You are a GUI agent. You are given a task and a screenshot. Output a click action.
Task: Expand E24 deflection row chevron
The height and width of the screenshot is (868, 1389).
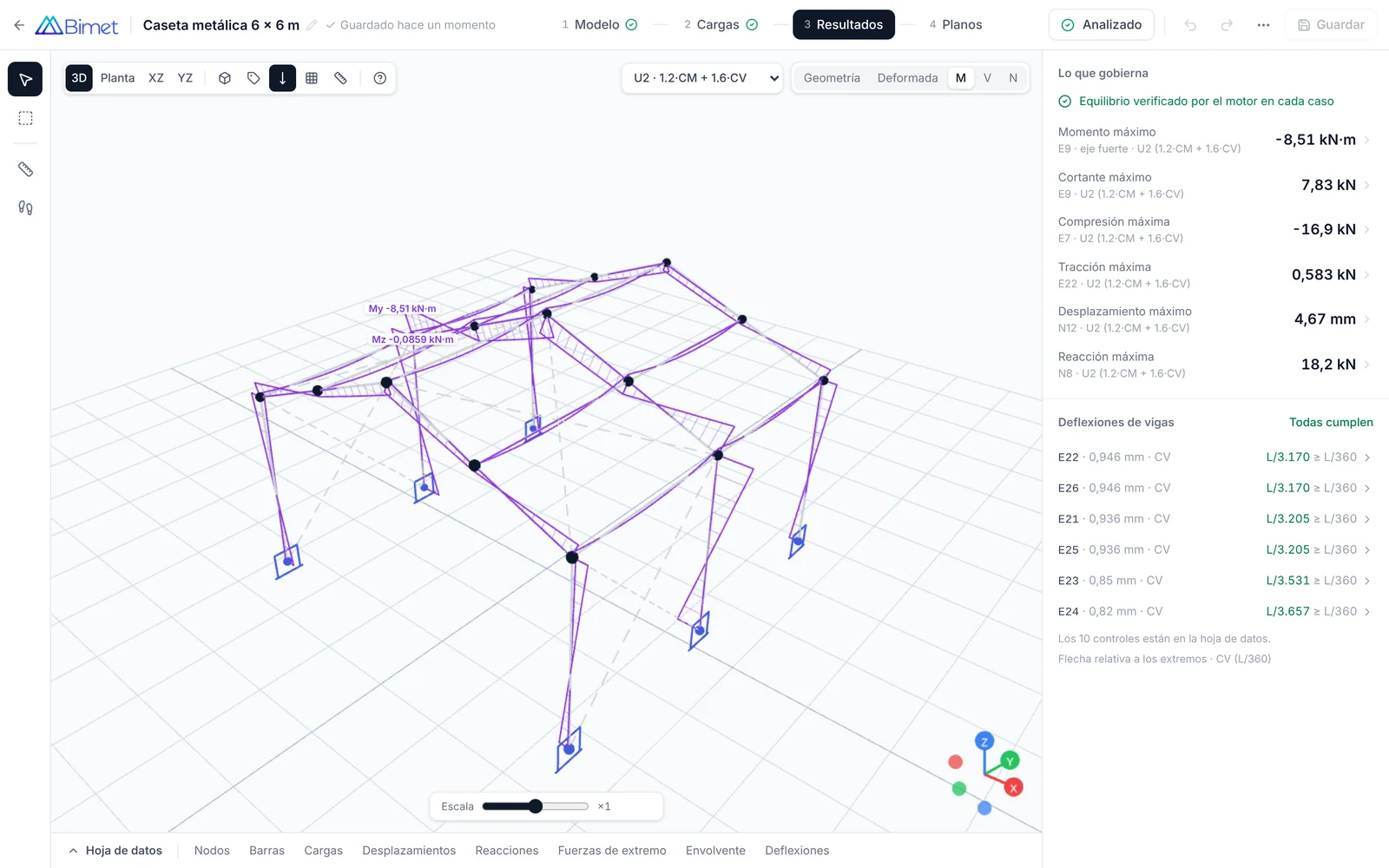click(1367, 612)
